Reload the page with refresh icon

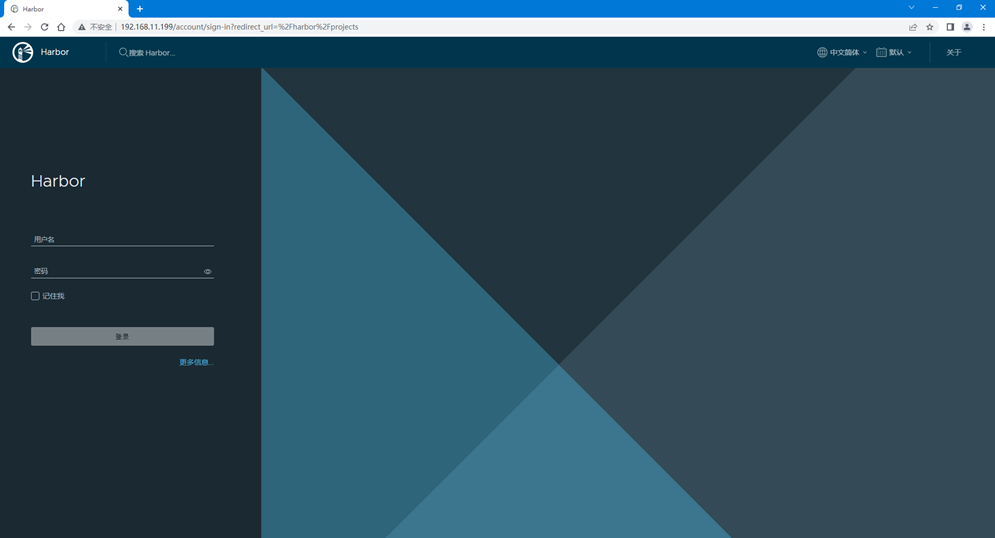(44, 27)
